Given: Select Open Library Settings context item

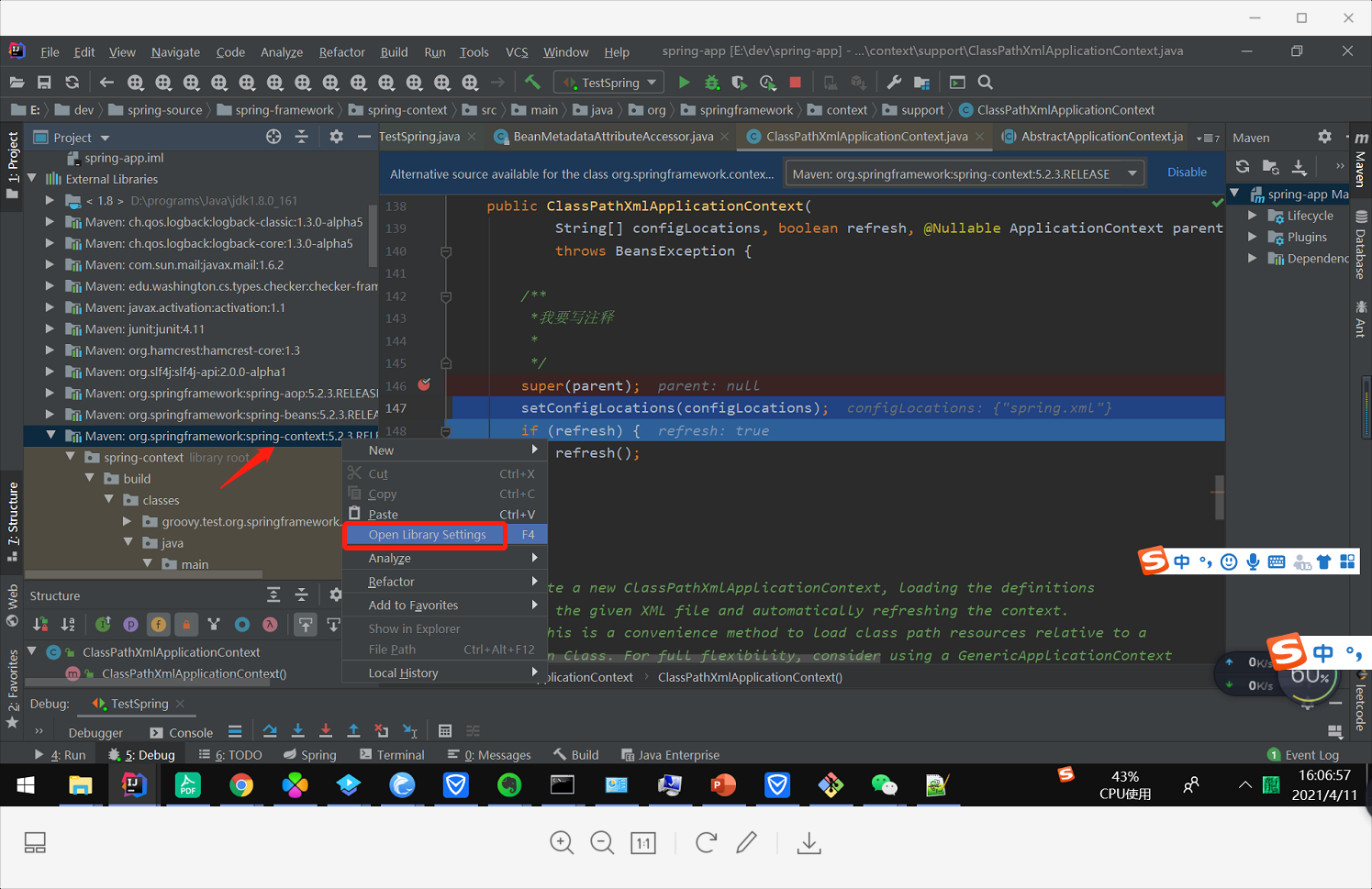Looking at the screenshot, I should coord(445,535).
